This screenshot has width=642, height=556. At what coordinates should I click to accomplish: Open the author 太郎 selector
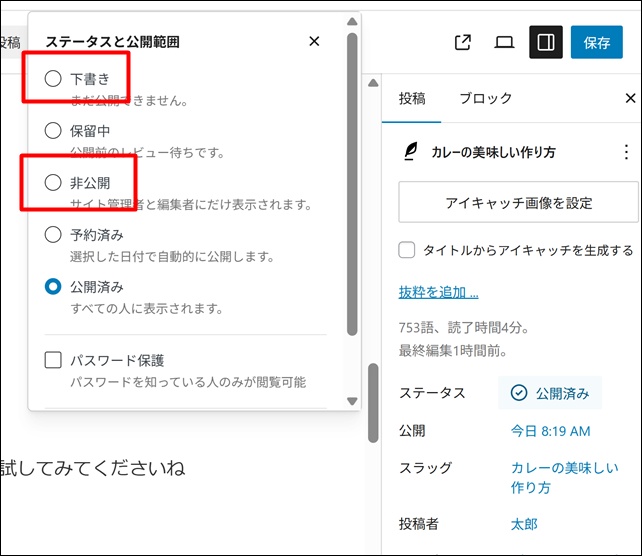coord(525,524)
